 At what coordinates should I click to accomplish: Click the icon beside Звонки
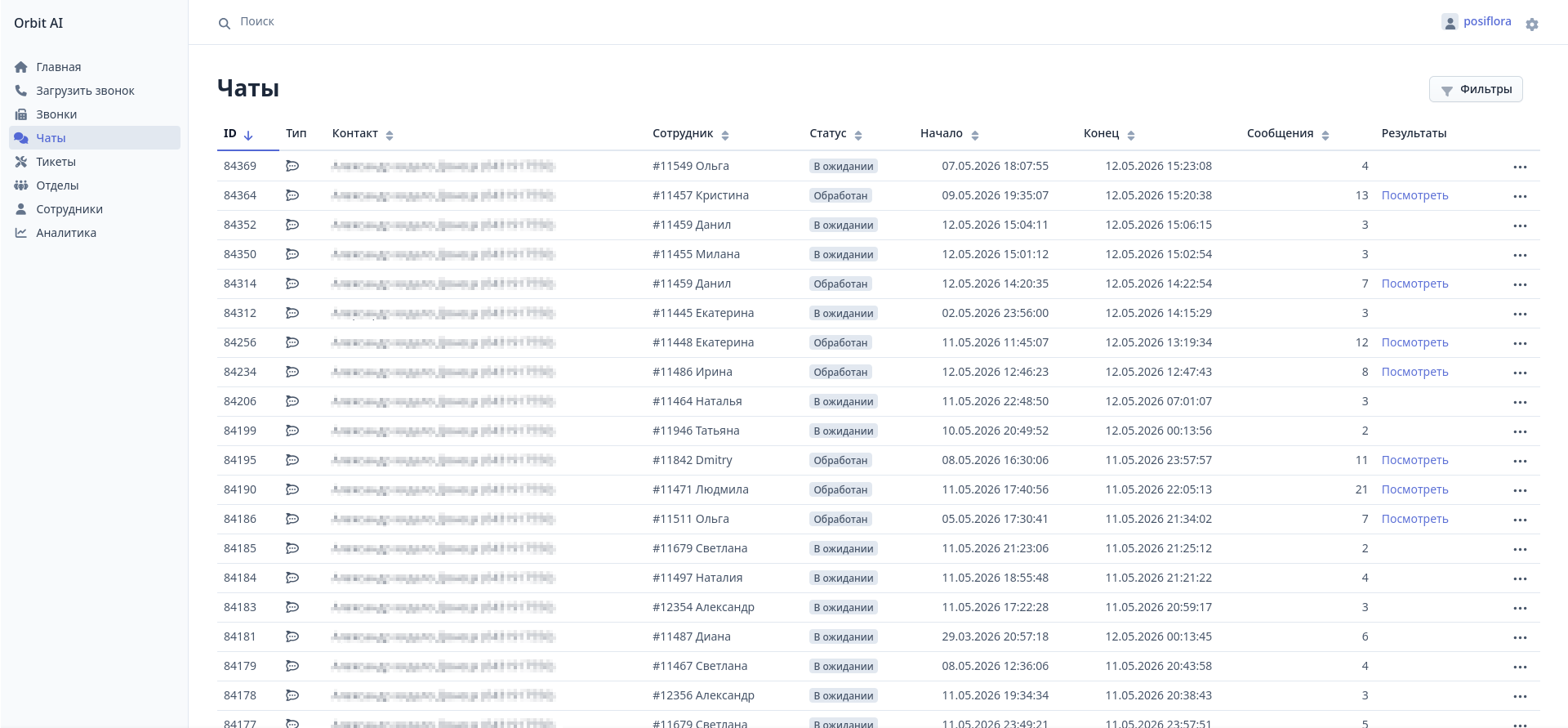[21, 114]
